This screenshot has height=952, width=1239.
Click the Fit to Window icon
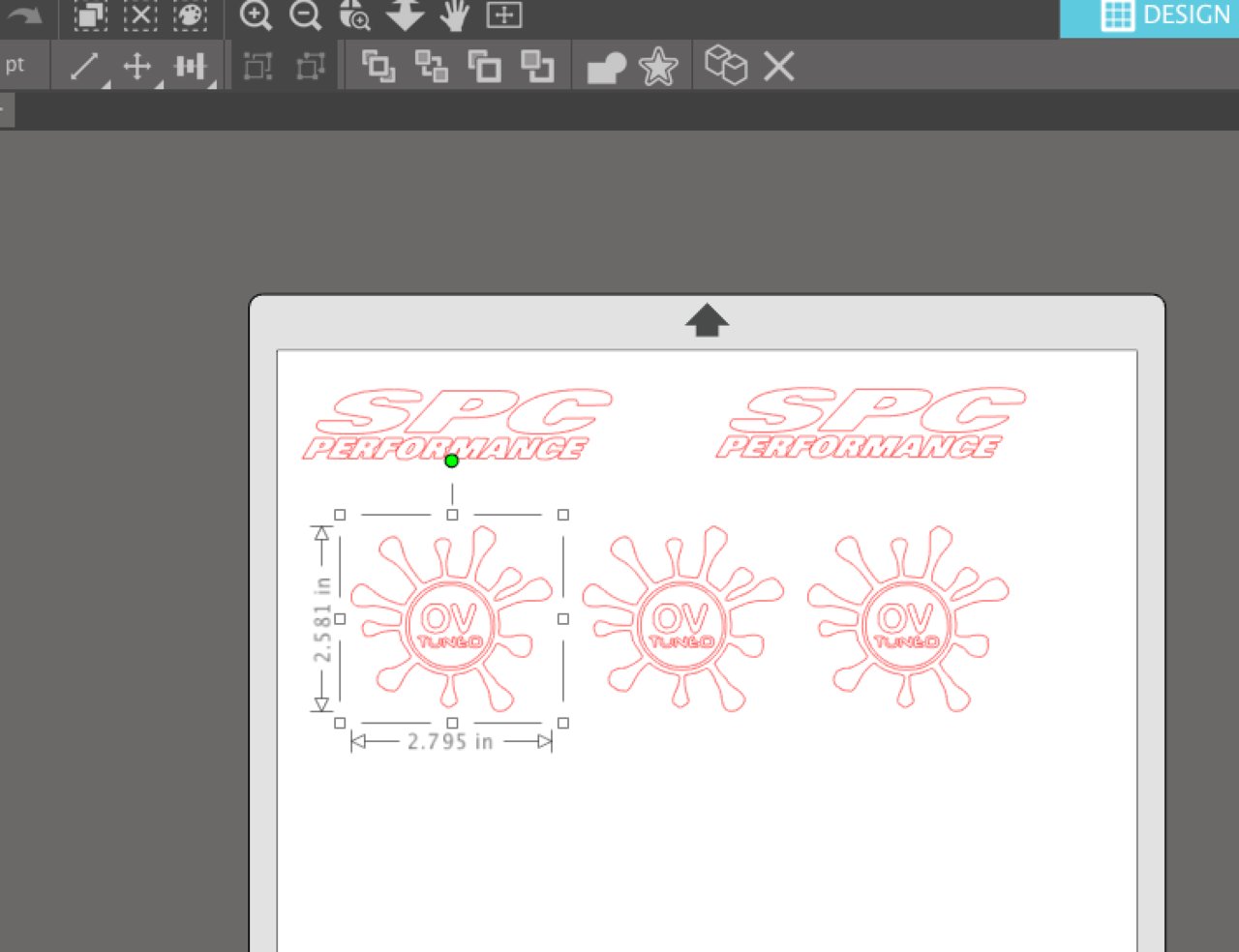[503, 15]
